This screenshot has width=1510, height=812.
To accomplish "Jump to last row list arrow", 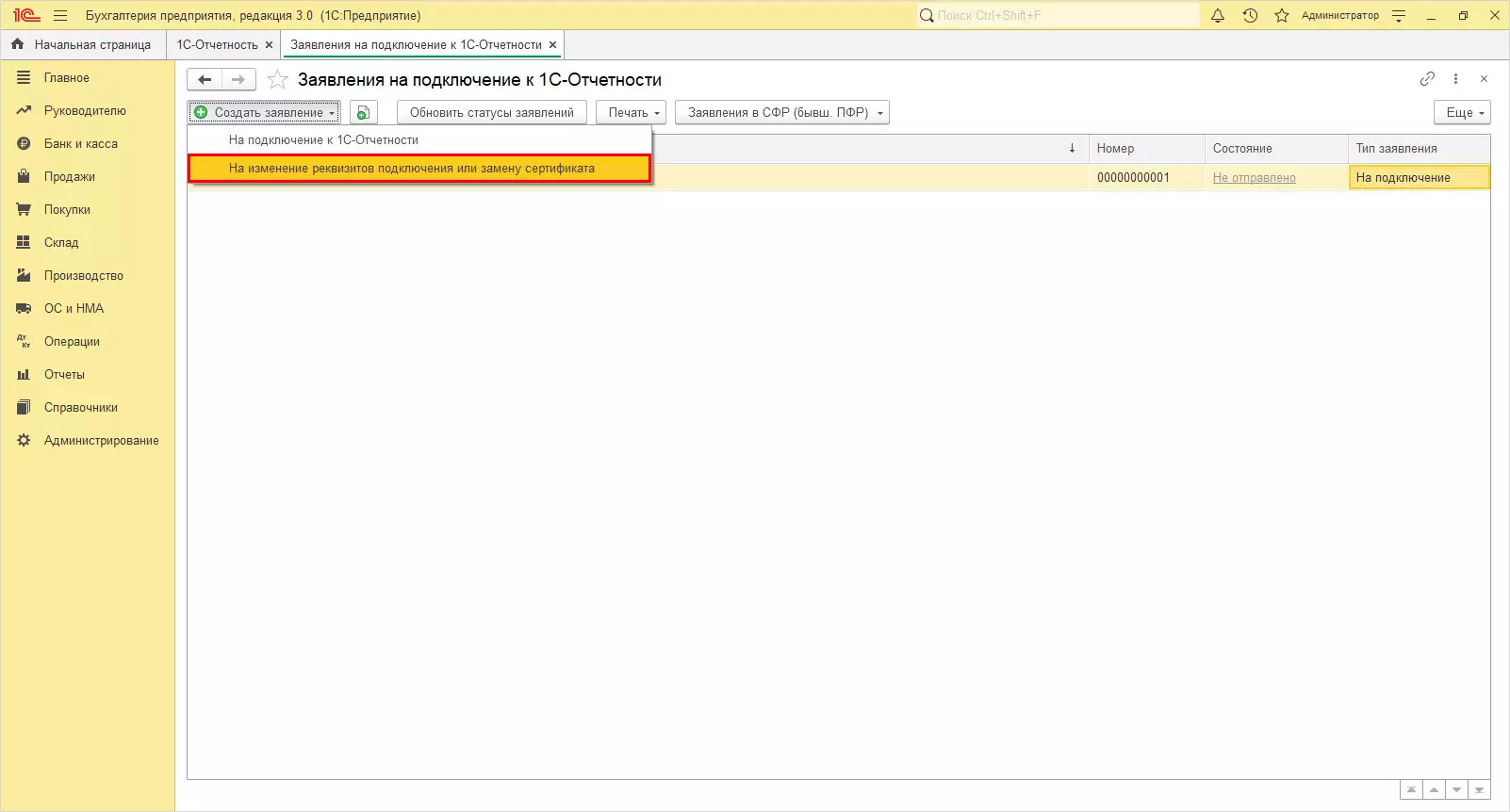I will coord(1479,790).
